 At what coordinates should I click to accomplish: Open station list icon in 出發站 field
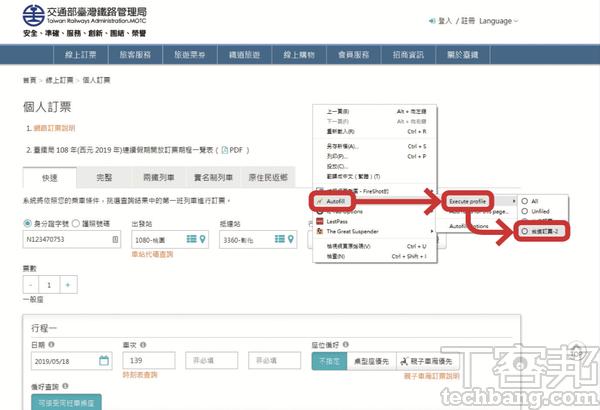pyautogui.click(x=191, y=239)
